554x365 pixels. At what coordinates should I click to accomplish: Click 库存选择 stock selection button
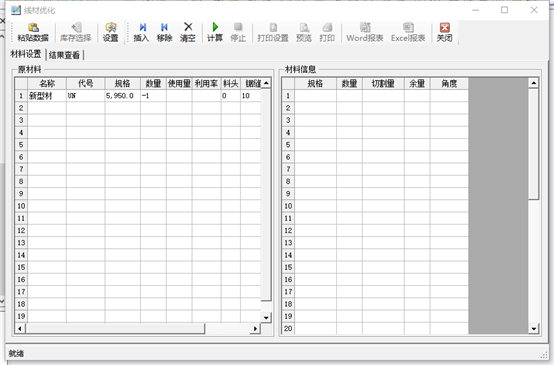coord(76,32)
